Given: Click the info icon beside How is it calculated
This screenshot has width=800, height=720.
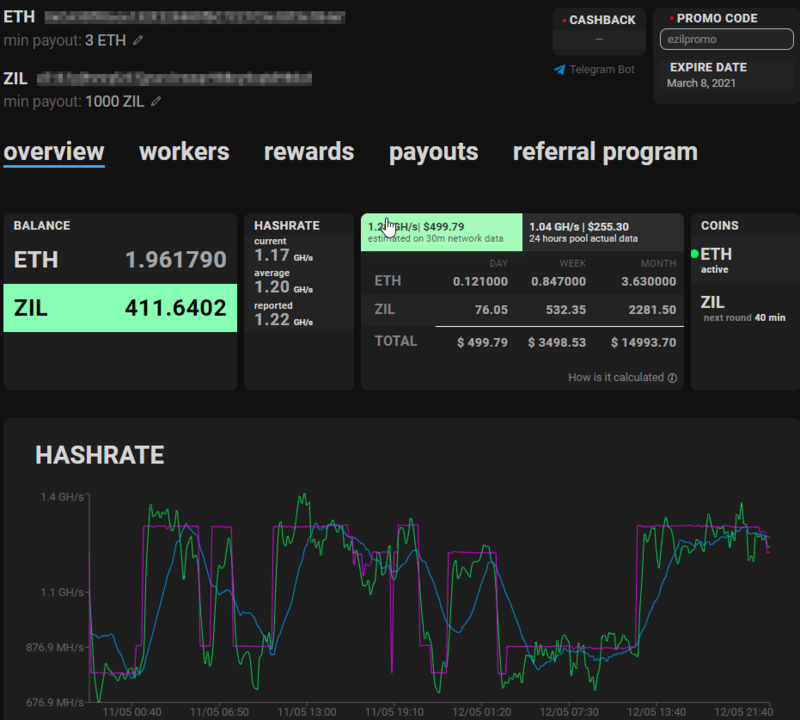Looking at the screenshot, I should pyautogui.click(x=672, y=378).
